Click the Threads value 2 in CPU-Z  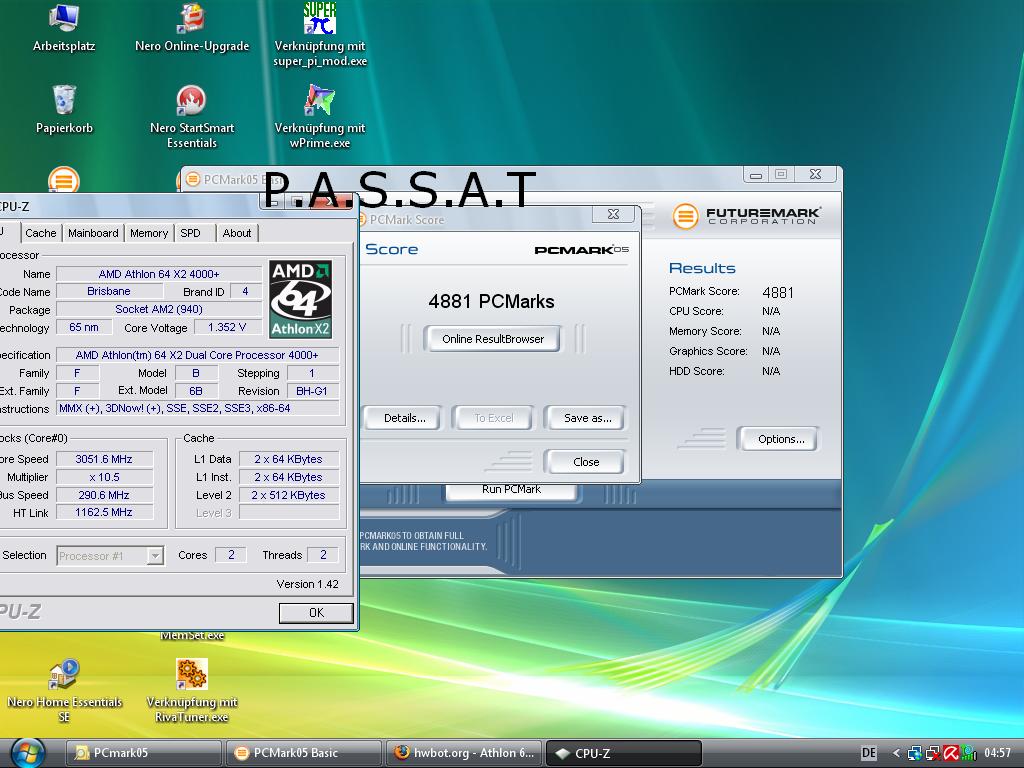[x=323, y=555]
